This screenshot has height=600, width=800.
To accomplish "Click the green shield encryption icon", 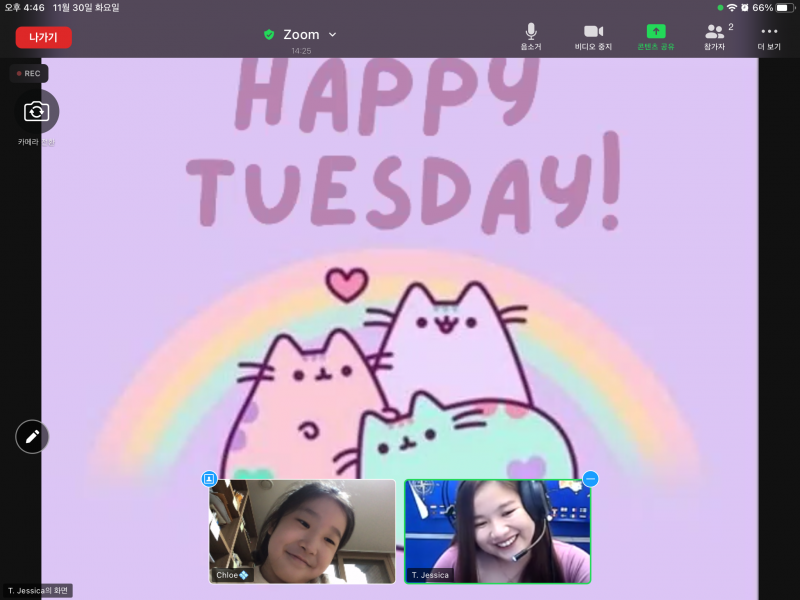I will [269, 35].
